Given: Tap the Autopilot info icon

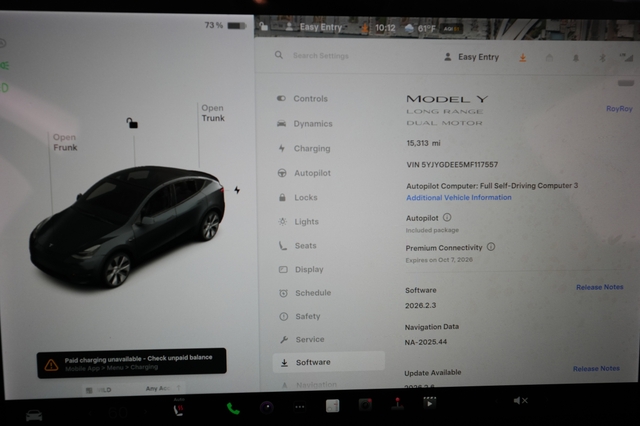Looking at the screenshot, I should point(447,217).
